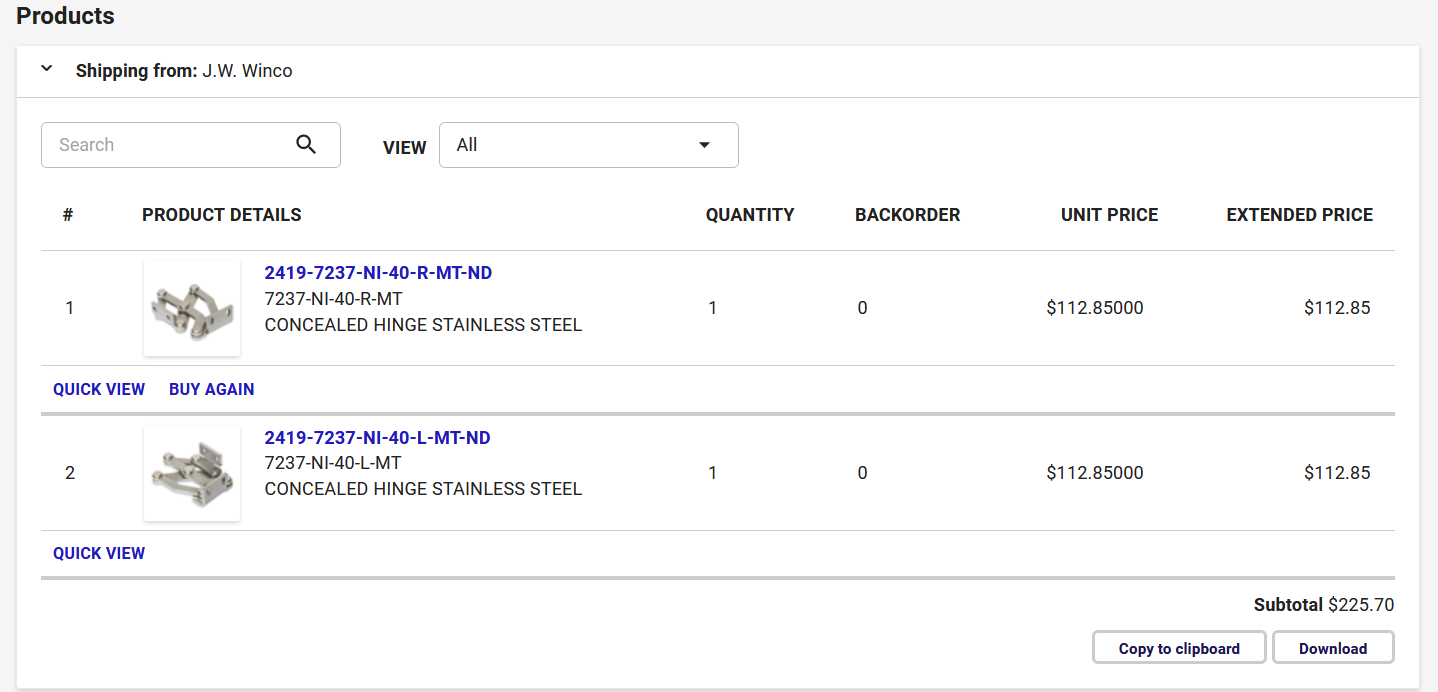The width and height of the screenshot is (1438, 692).
Task: Click the PRODUCT DETAILS column header
Action: point(222,215)
